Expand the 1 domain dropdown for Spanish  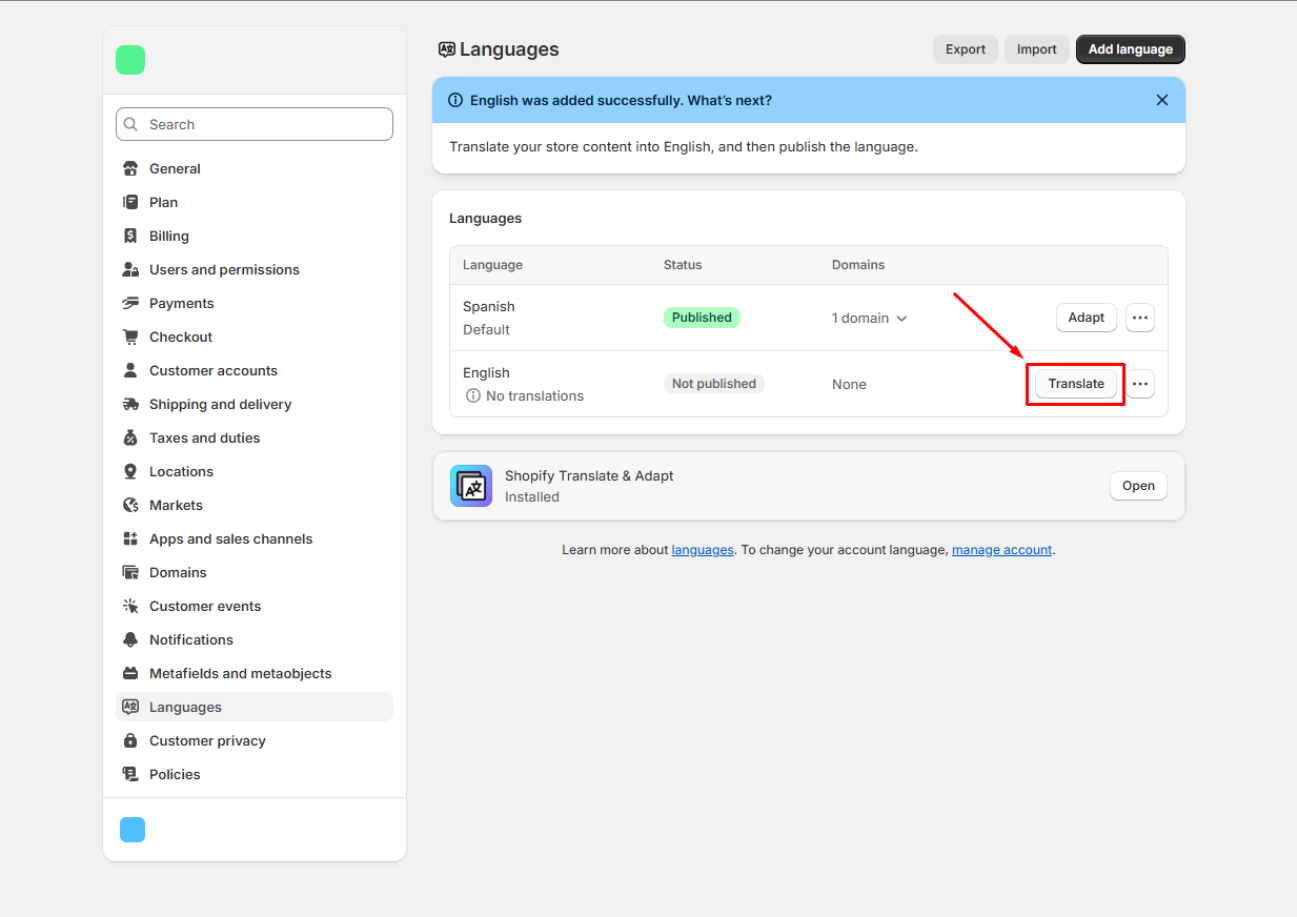click(x=869, y=318)
